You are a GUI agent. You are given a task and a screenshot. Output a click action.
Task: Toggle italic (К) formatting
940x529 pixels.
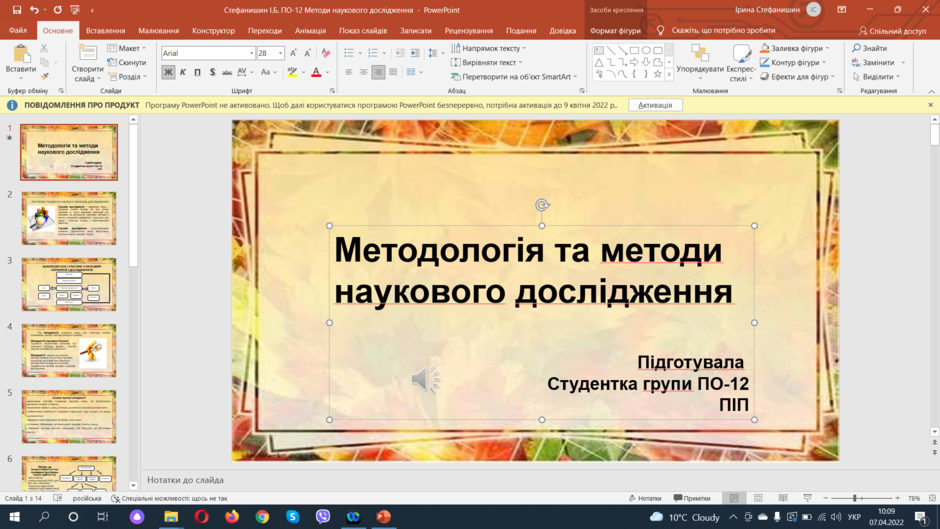pos(183,72)
